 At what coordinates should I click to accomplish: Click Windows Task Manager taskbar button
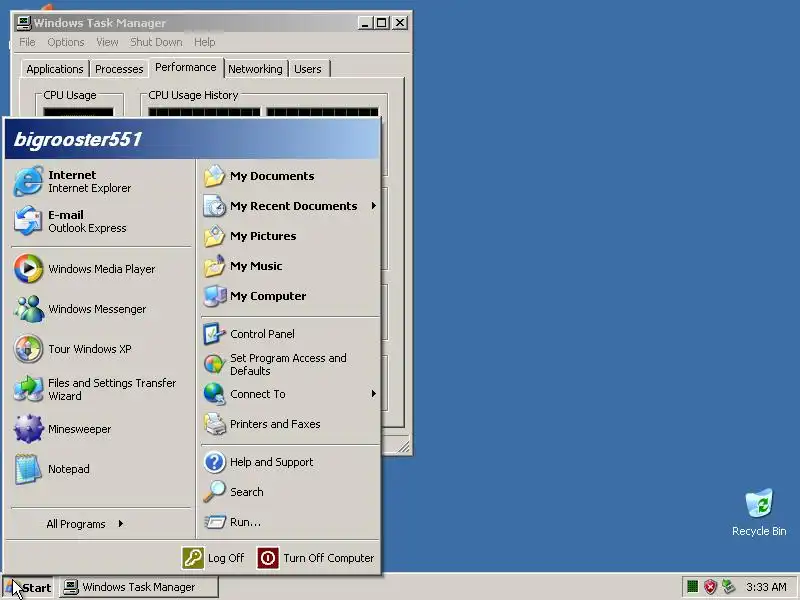(138, 587)
